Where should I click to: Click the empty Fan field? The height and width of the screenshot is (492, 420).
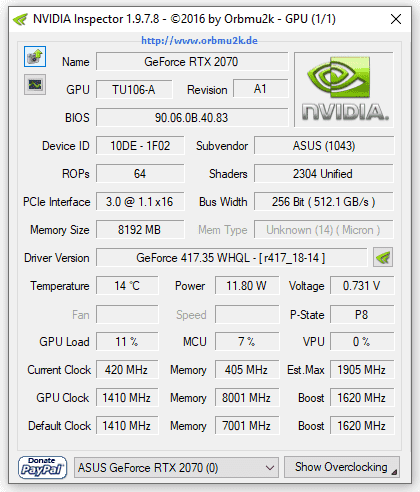[x=127, y=314]
